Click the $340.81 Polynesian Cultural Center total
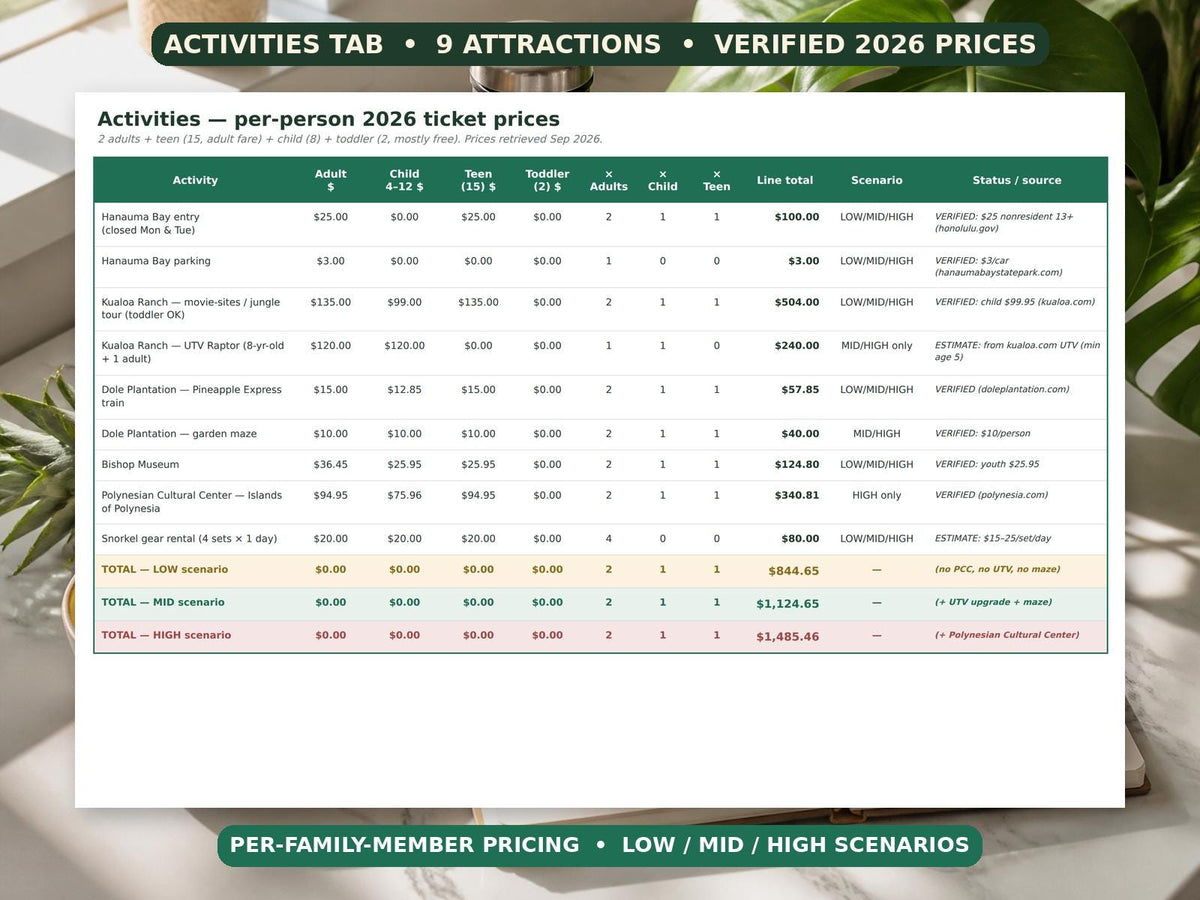The height and width of the screenshot is (900, 1200). pos(797,495)
